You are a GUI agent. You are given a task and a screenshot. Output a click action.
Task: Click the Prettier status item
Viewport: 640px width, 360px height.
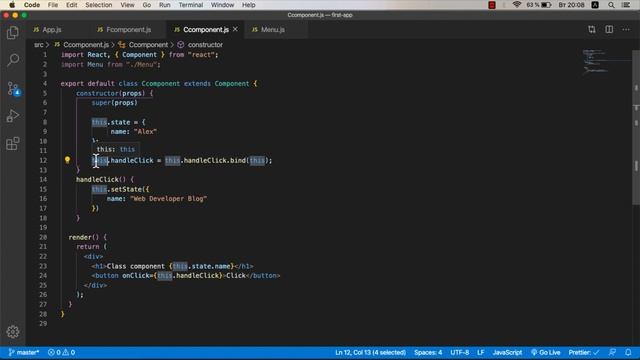coord(584,352)
